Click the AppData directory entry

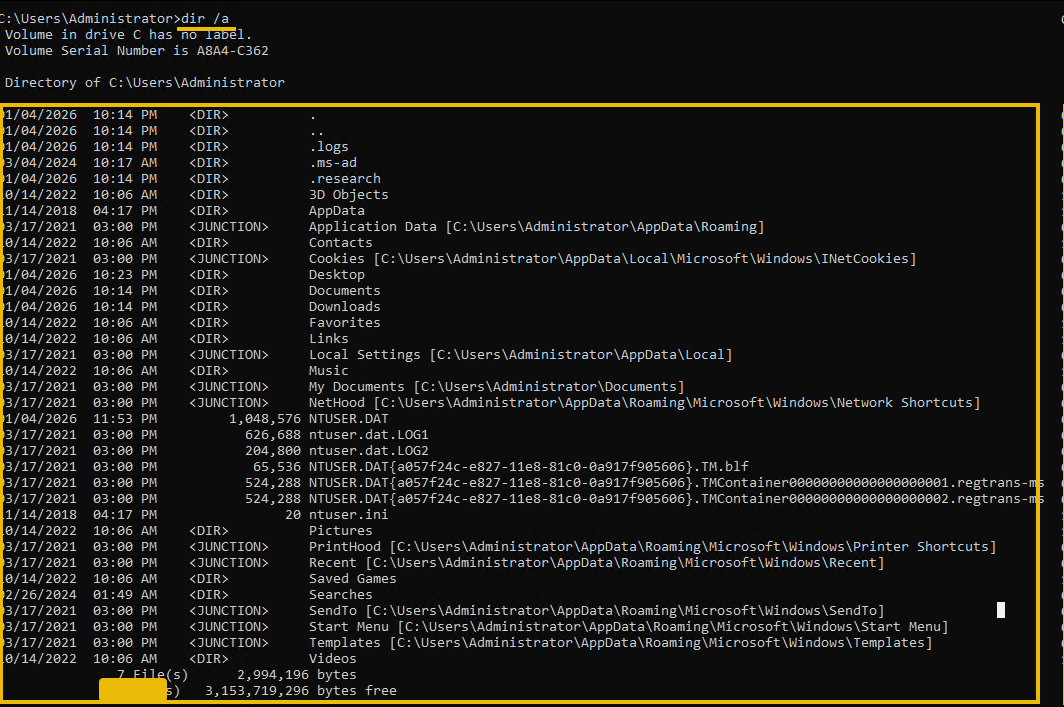pyautogui.click(x=338, y=210)
